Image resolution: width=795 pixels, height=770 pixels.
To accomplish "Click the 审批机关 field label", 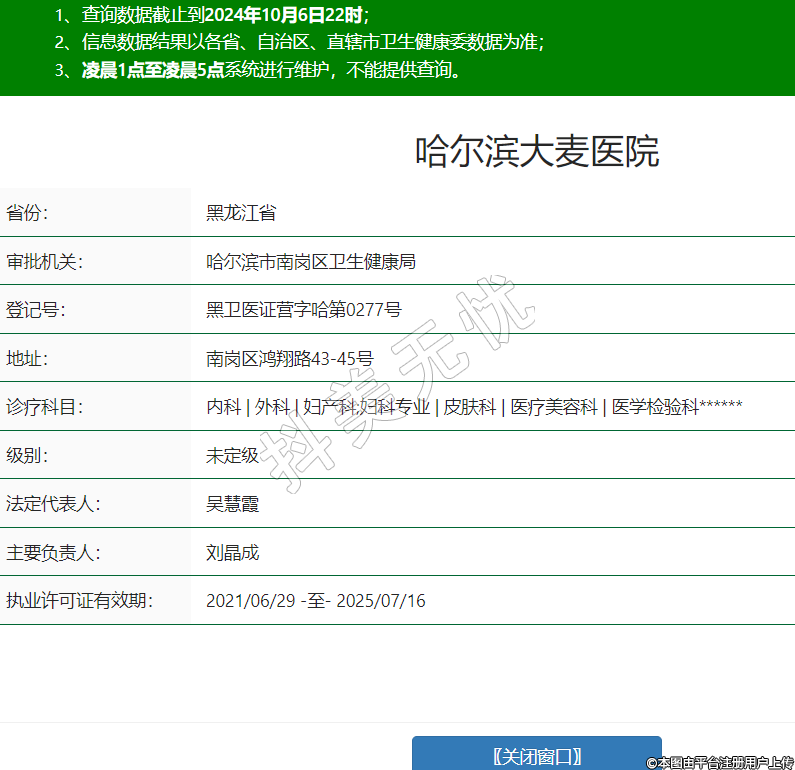I will pyautogui.click(x=43, y=262).
